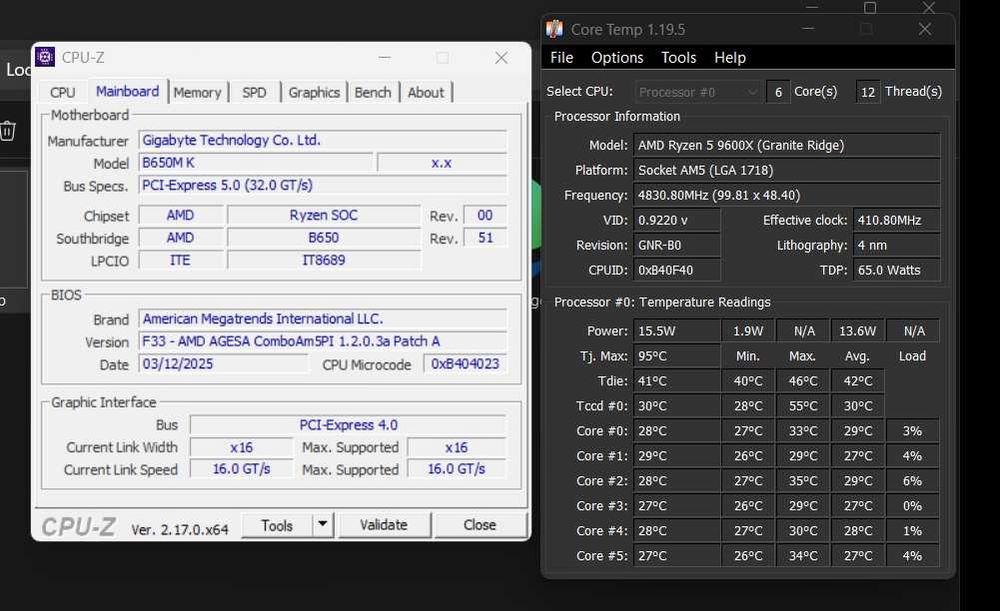Click the Power 15.5W reading
This screenshot has width=1000, height=611.
point(677,331)
